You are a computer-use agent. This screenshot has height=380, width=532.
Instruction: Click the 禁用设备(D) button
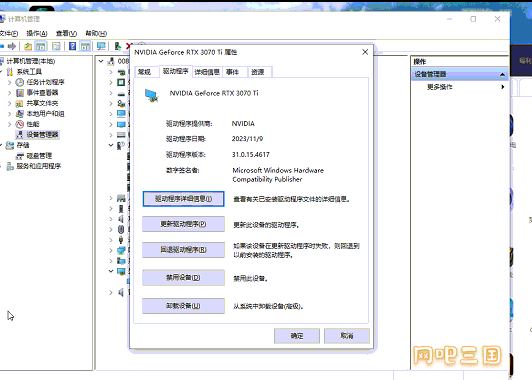(x=183, y=278)
